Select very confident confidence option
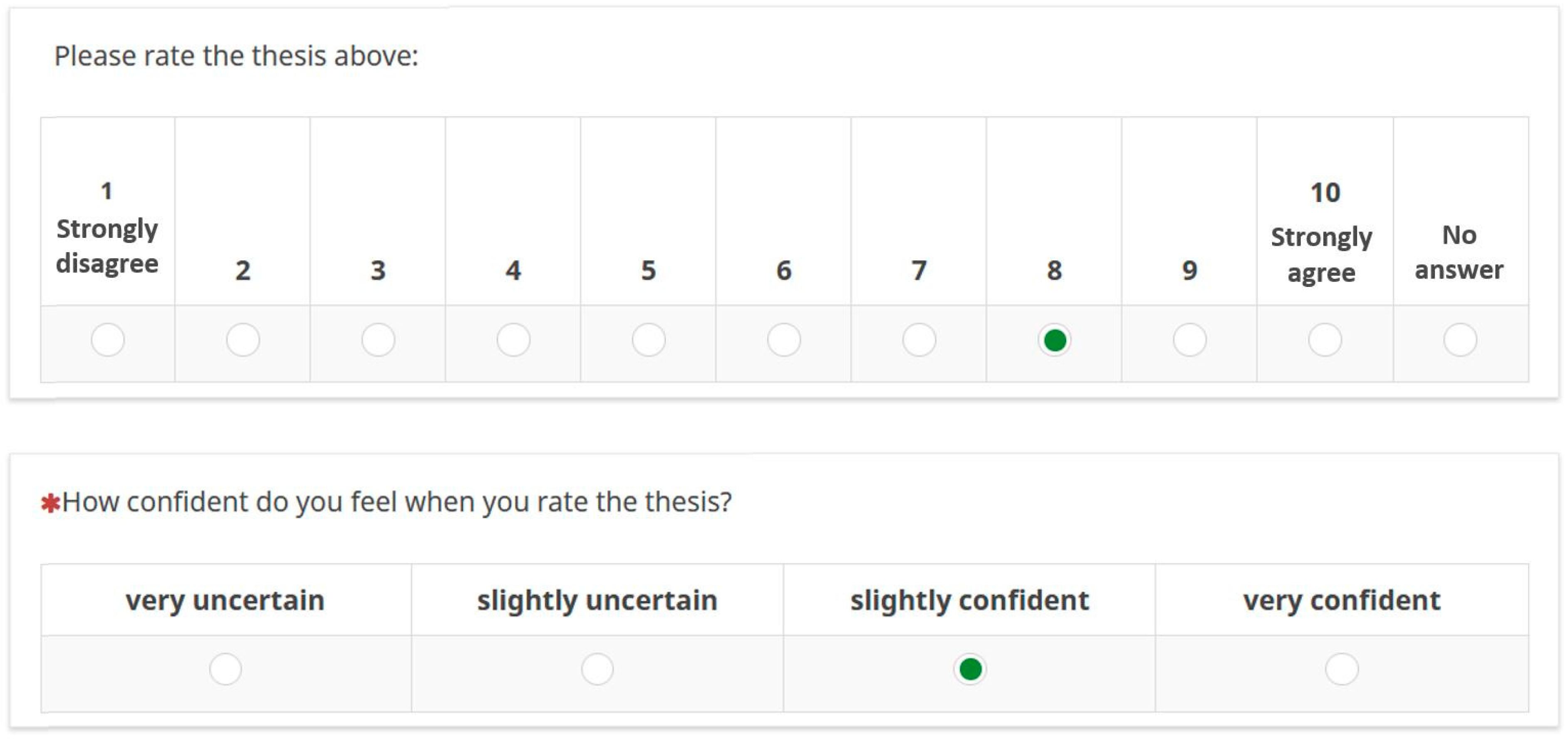Screen dimensions: 1568x739 click(1342, 669)
